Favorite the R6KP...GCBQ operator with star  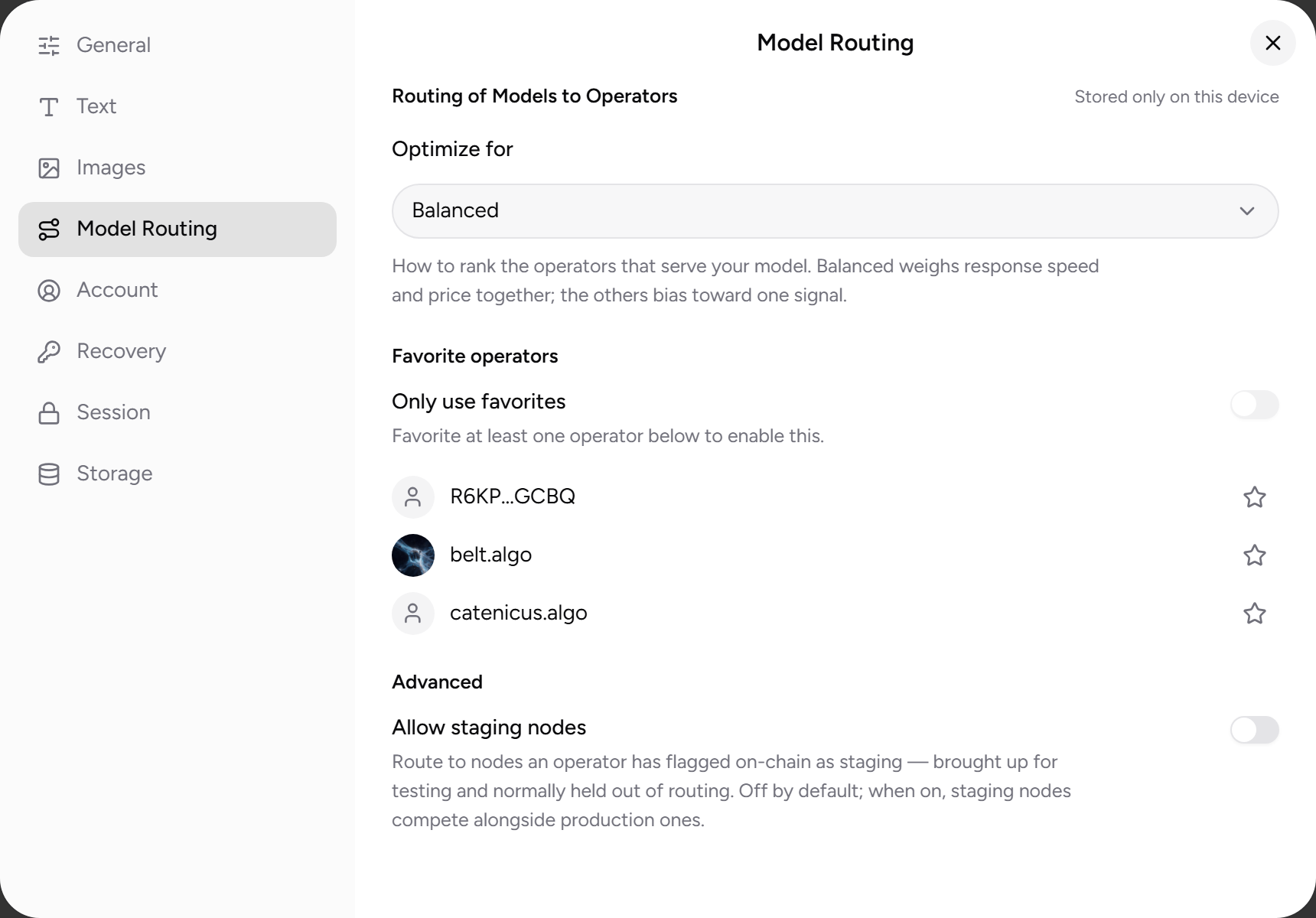pyautogui.click(x=1255, y=497)
